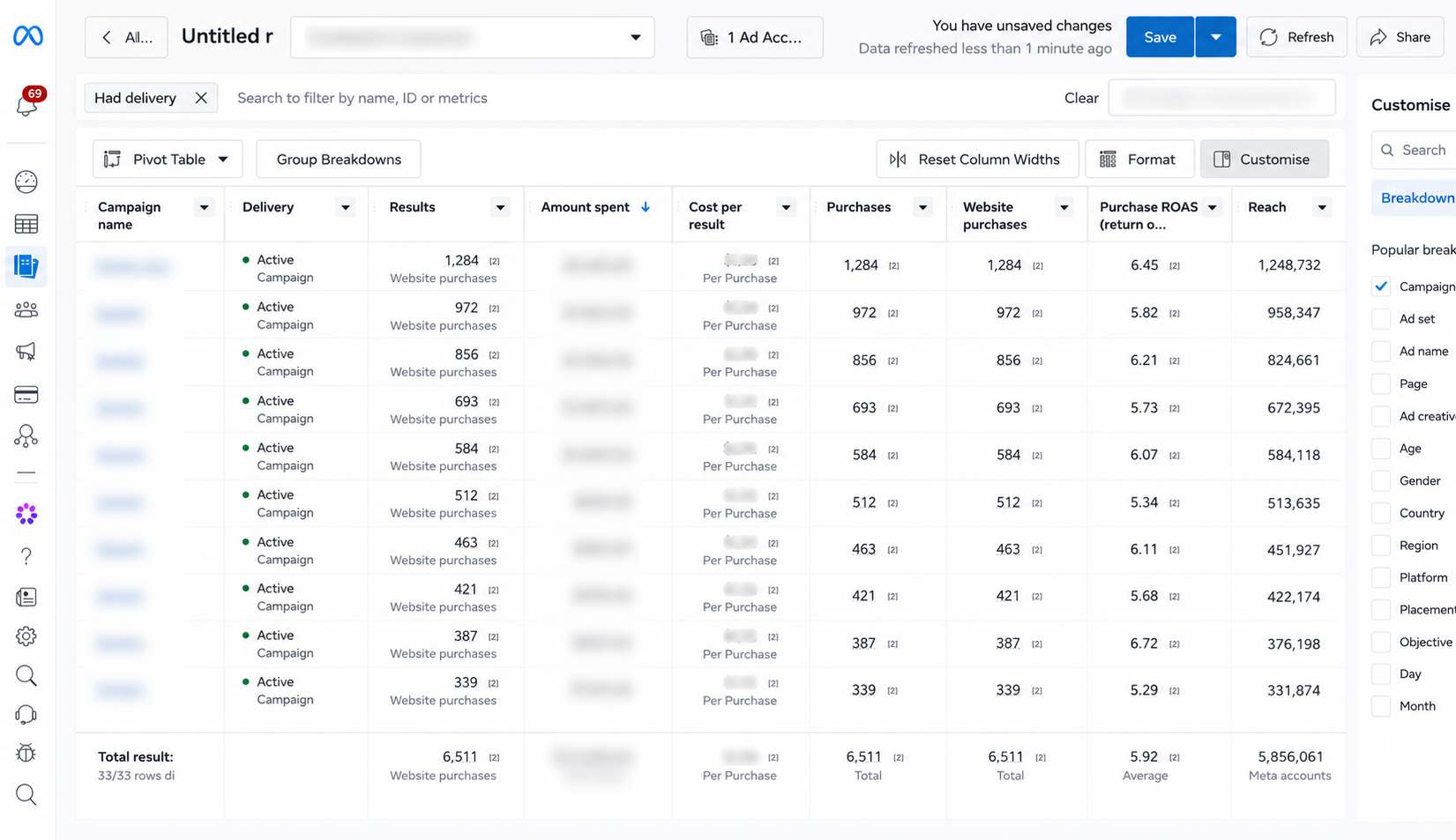Viewport: 1456px width, 840px height.
Task: Remove the Had delivery filter chip
Action: [201, 98]
